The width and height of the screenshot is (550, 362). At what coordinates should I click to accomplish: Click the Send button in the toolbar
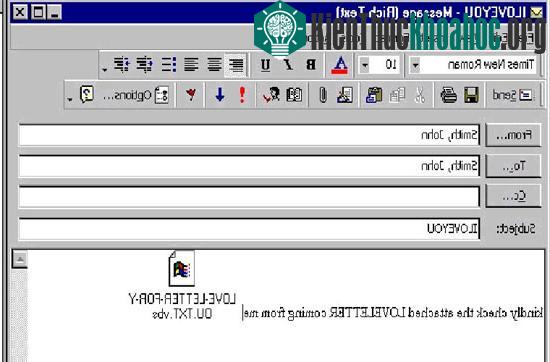(x=513, y=95)
